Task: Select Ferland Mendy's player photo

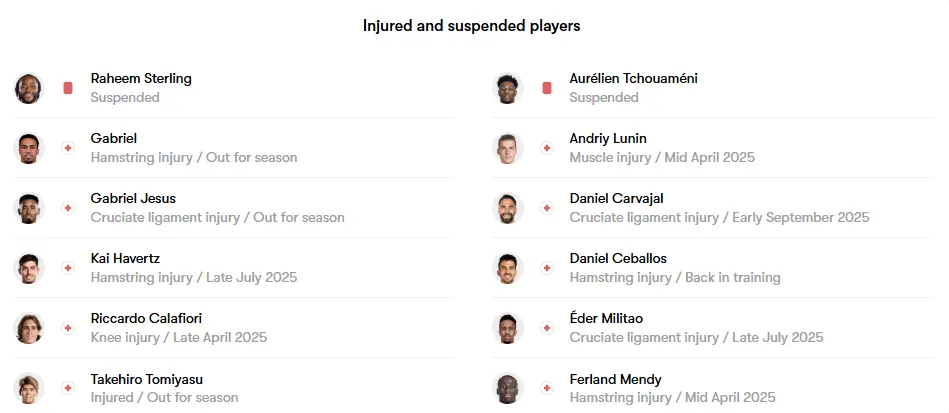Action: coord(507,388)
